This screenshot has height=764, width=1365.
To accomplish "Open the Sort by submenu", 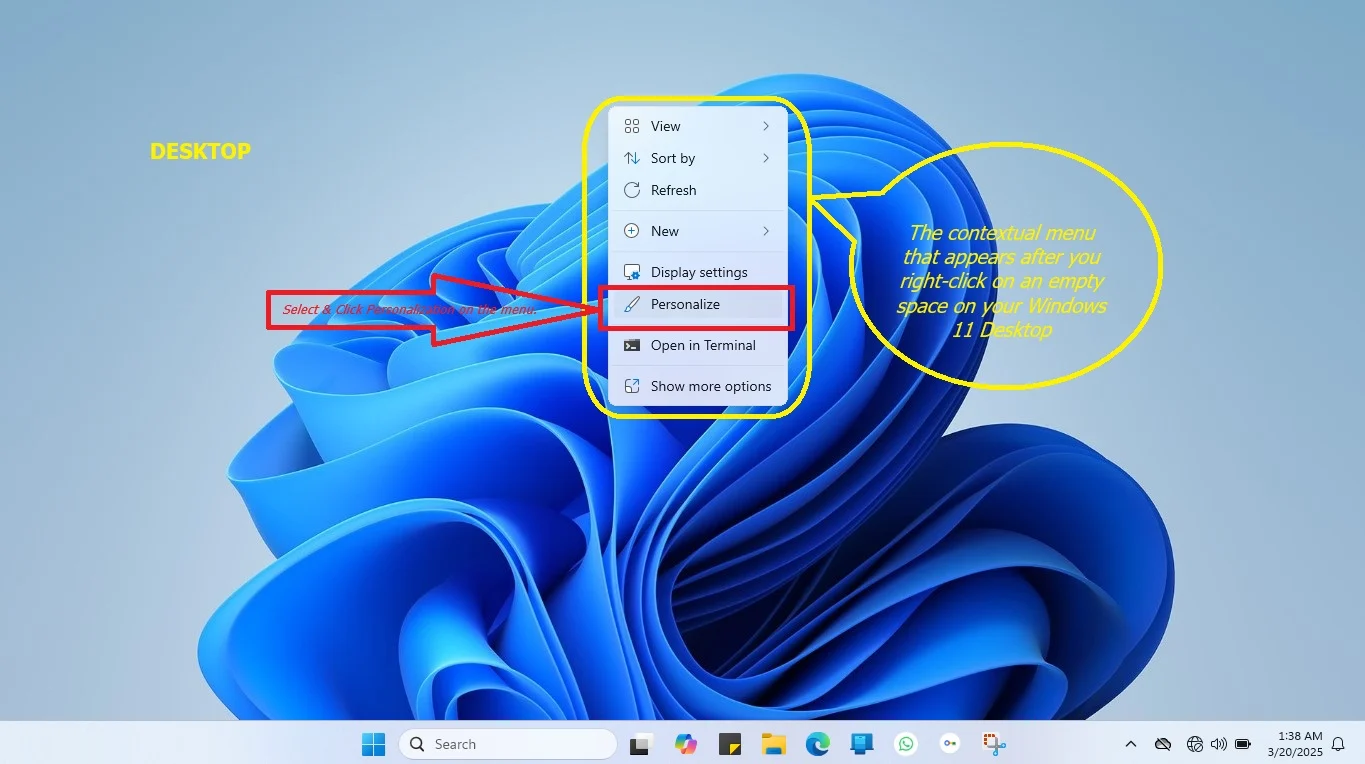I will [x=698, y=158].
